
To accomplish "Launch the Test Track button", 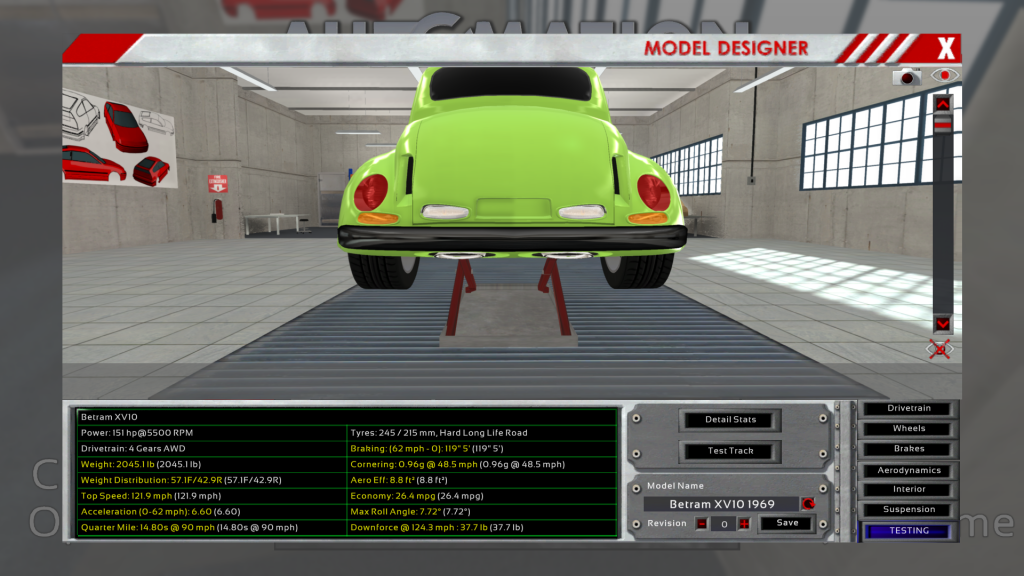I will coord(730,451).
